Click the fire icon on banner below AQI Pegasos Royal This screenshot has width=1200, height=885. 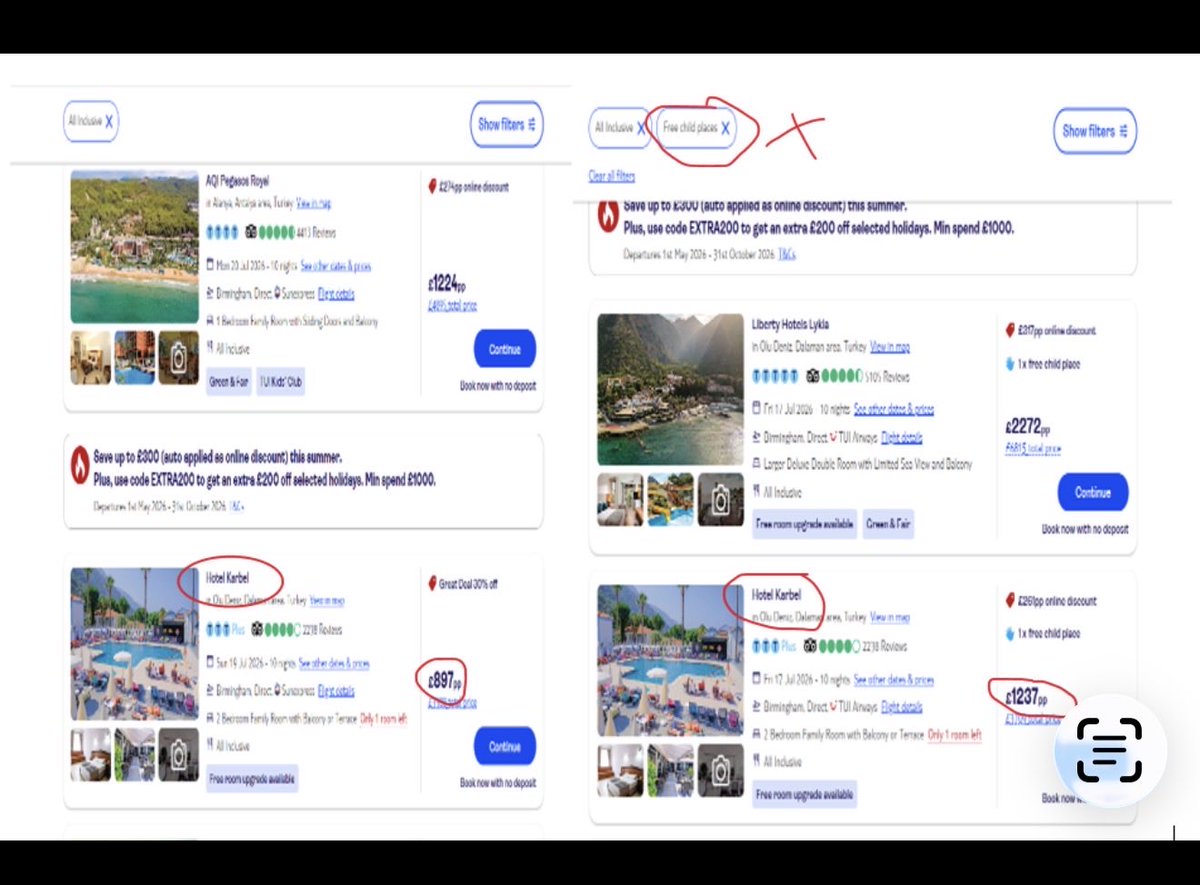click(80, 464)
